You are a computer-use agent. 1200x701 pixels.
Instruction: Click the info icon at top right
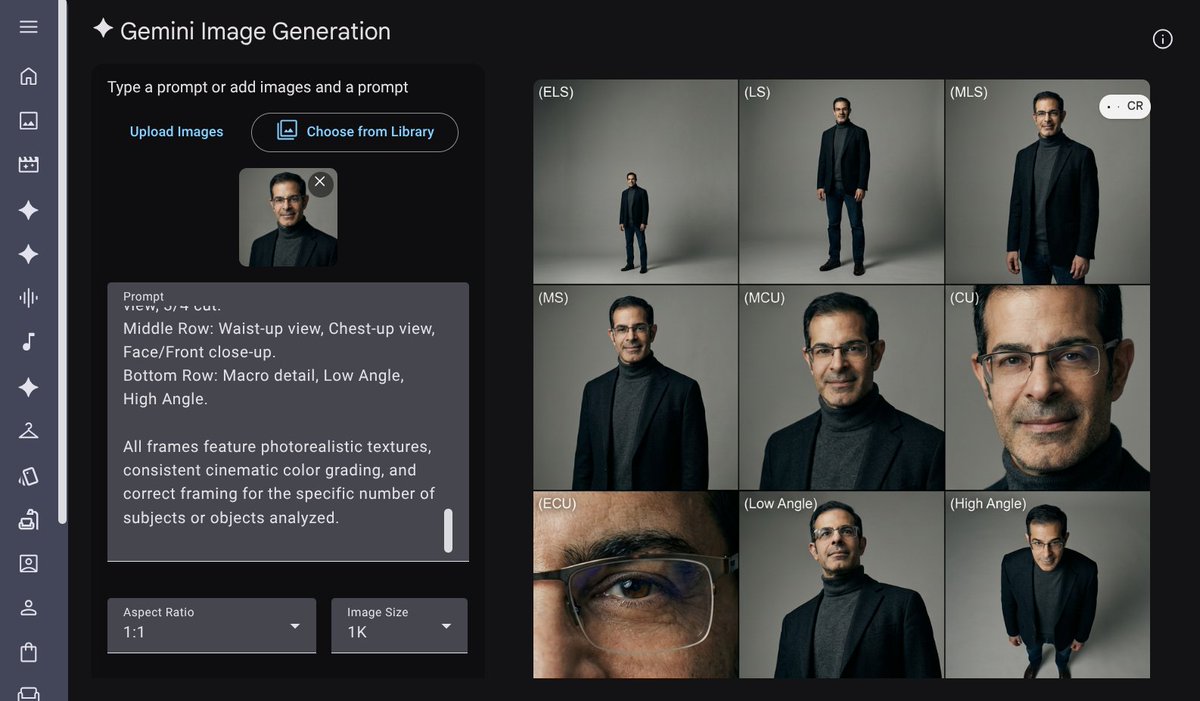(1162, 39)
